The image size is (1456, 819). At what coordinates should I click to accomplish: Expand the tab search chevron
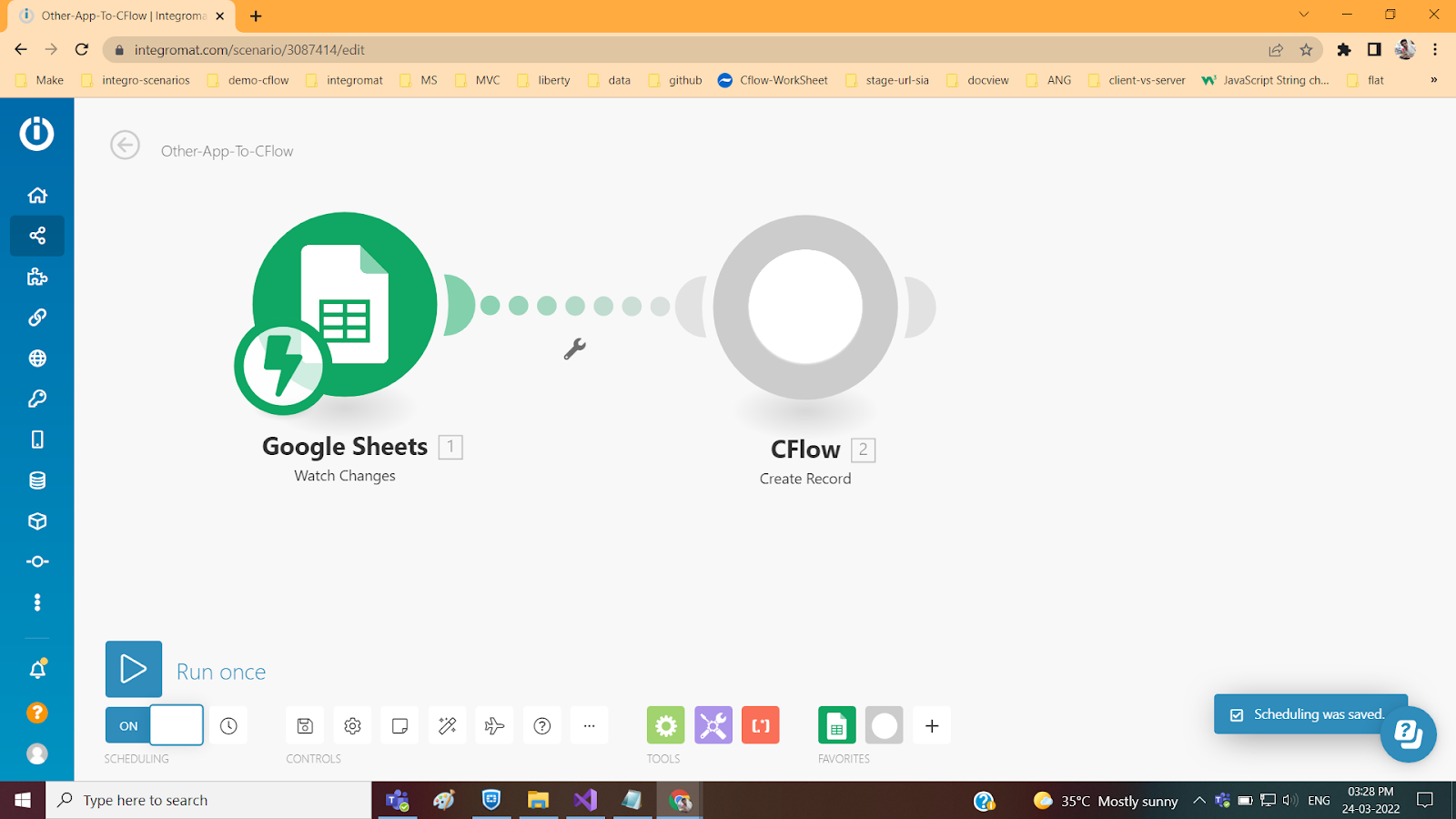coord(1304,15)
